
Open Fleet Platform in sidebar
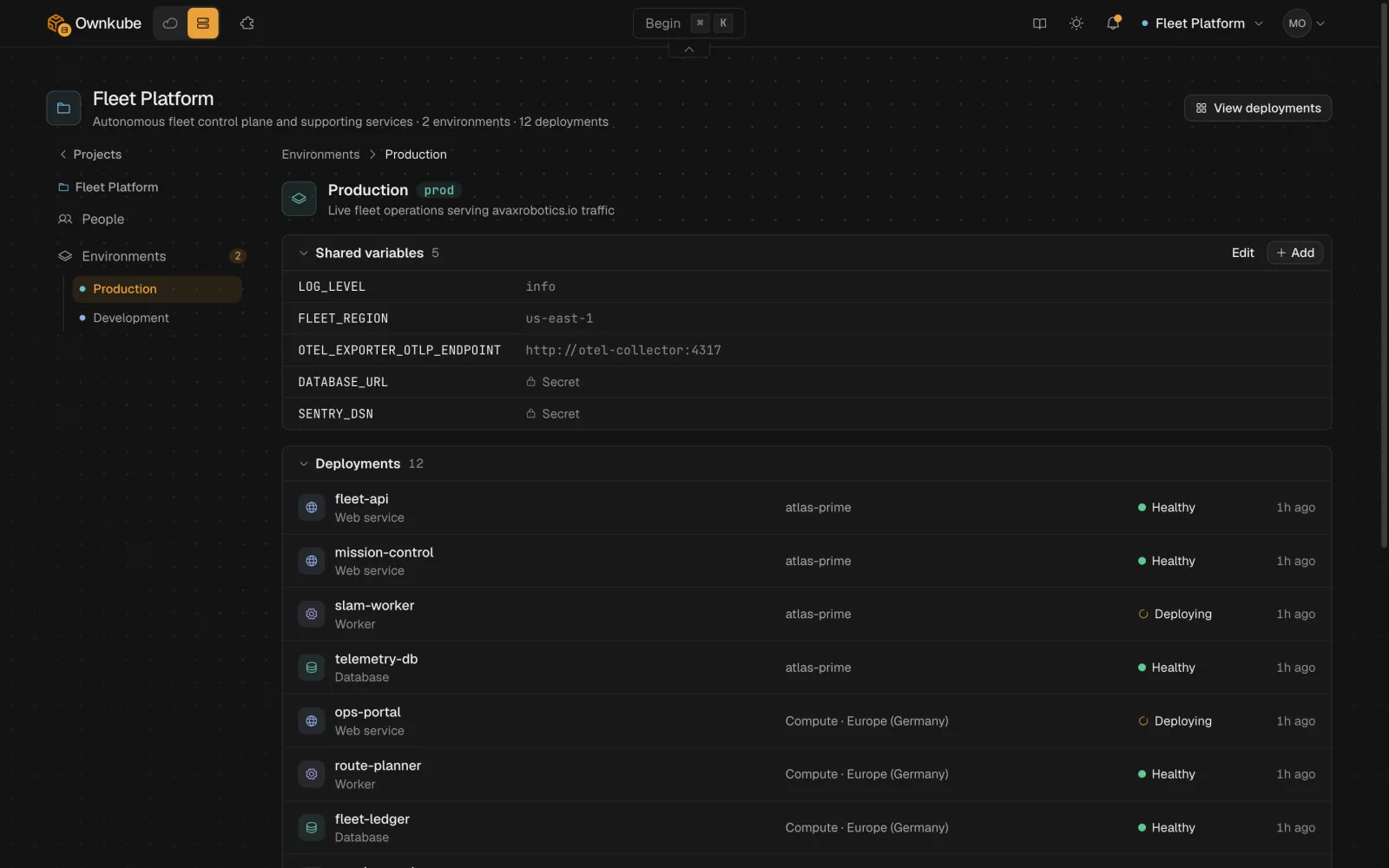click(x=109, y=187)
